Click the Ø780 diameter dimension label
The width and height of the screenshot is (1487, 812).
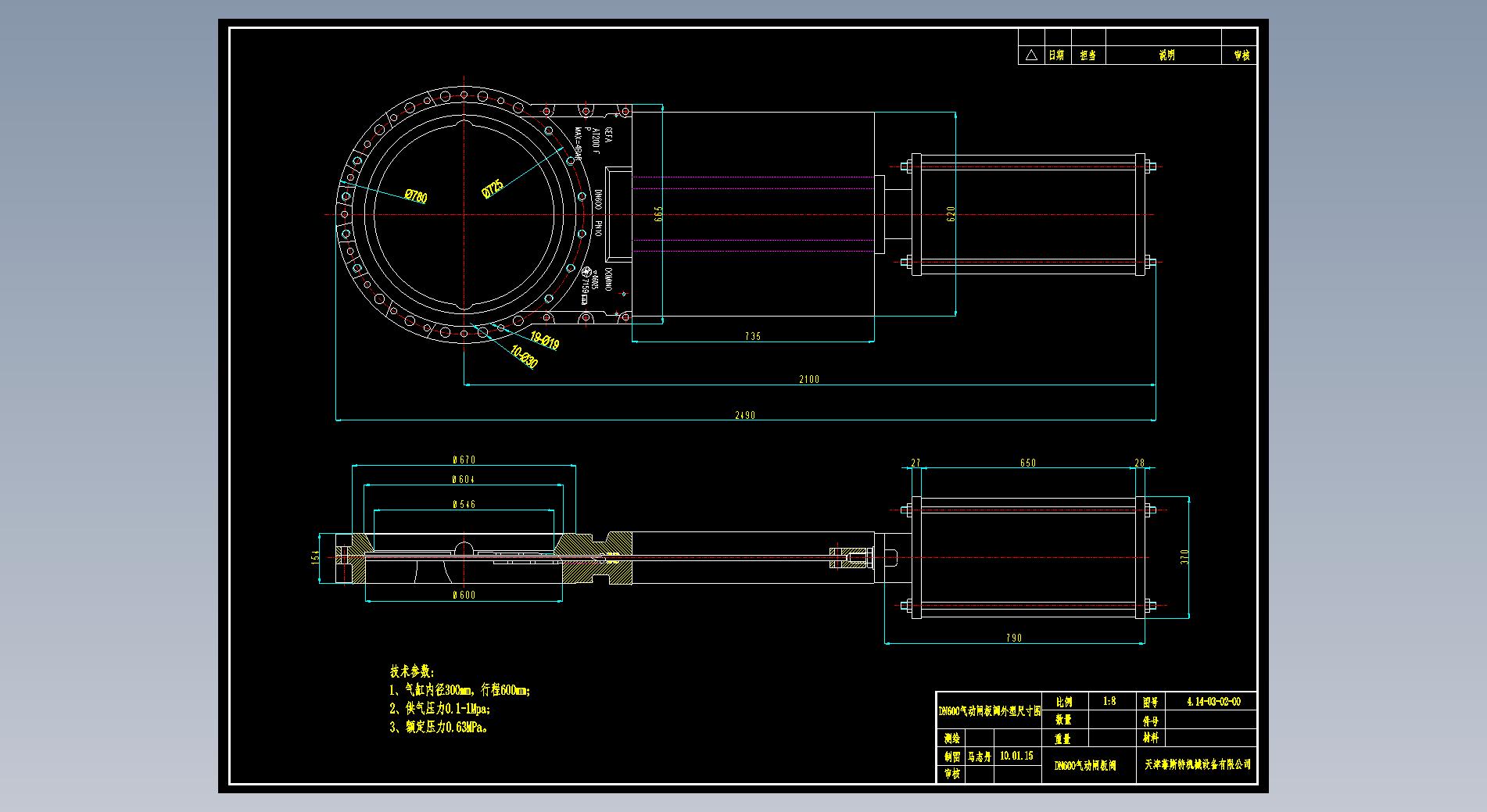416,196
